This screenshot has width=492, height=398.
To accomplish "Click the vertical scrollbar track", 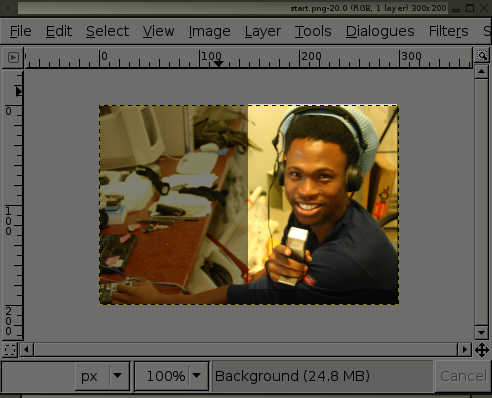I will pos(481,202).
